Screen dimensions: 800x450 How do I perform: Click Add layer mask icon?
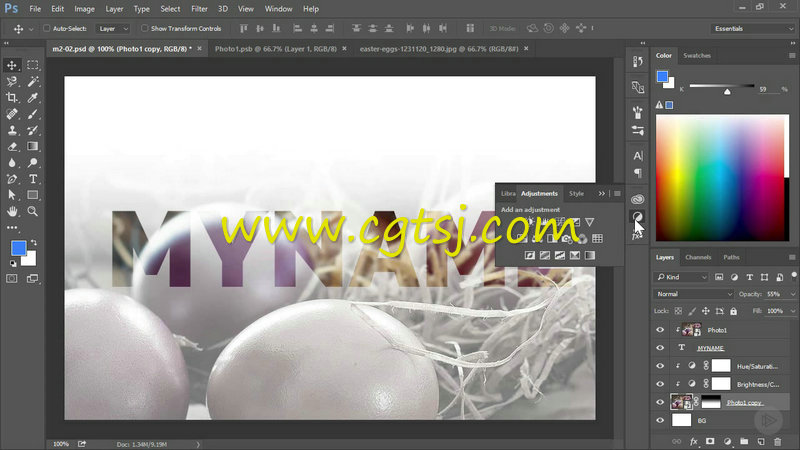(x=710, y=441)
